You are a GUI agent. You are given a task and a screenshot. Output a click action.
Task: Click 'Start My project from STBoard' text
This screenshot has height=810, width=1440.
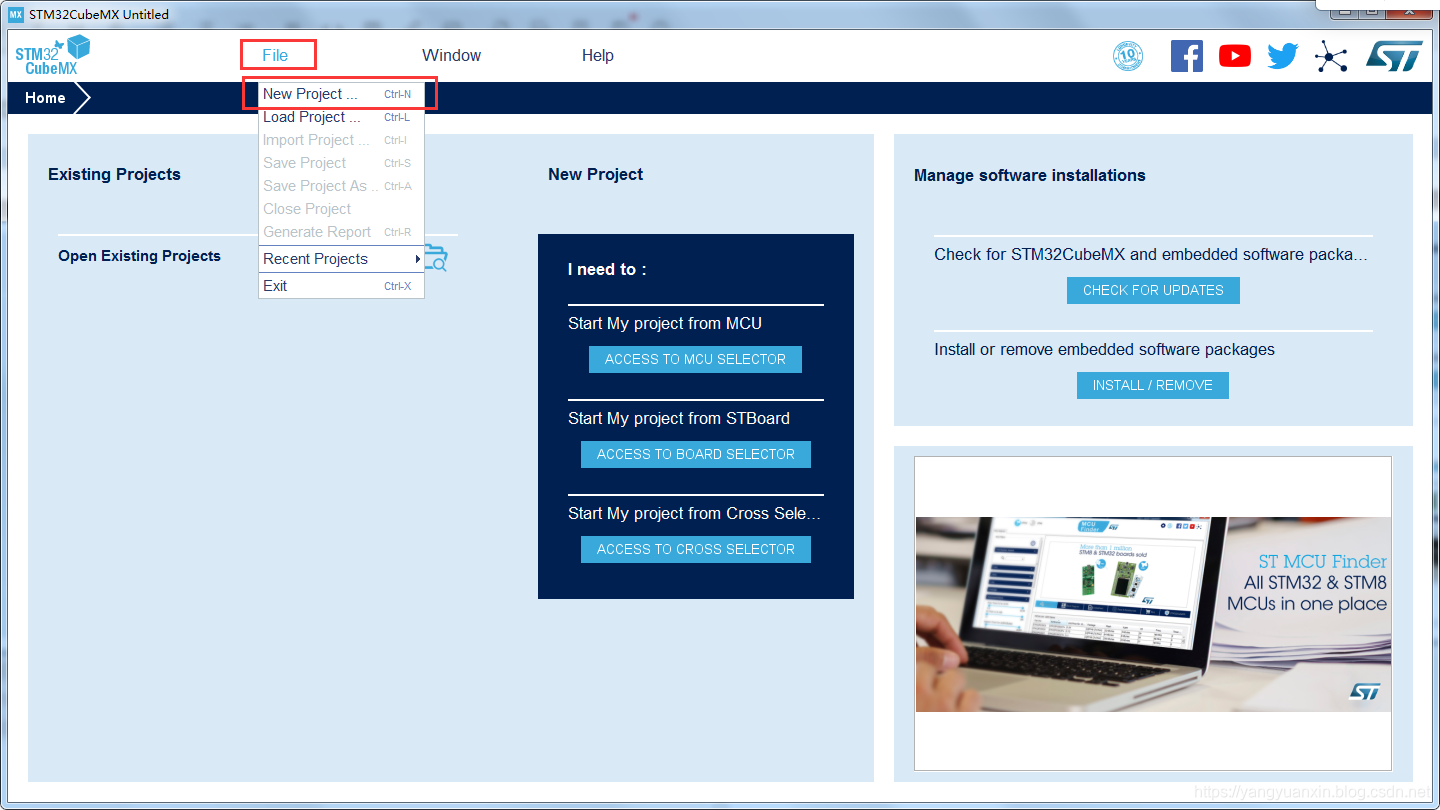[x=679, y=418]
